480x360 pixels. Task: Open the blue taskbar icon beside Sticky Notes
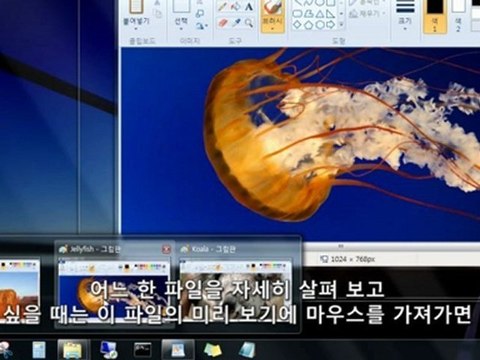[247, 350]
